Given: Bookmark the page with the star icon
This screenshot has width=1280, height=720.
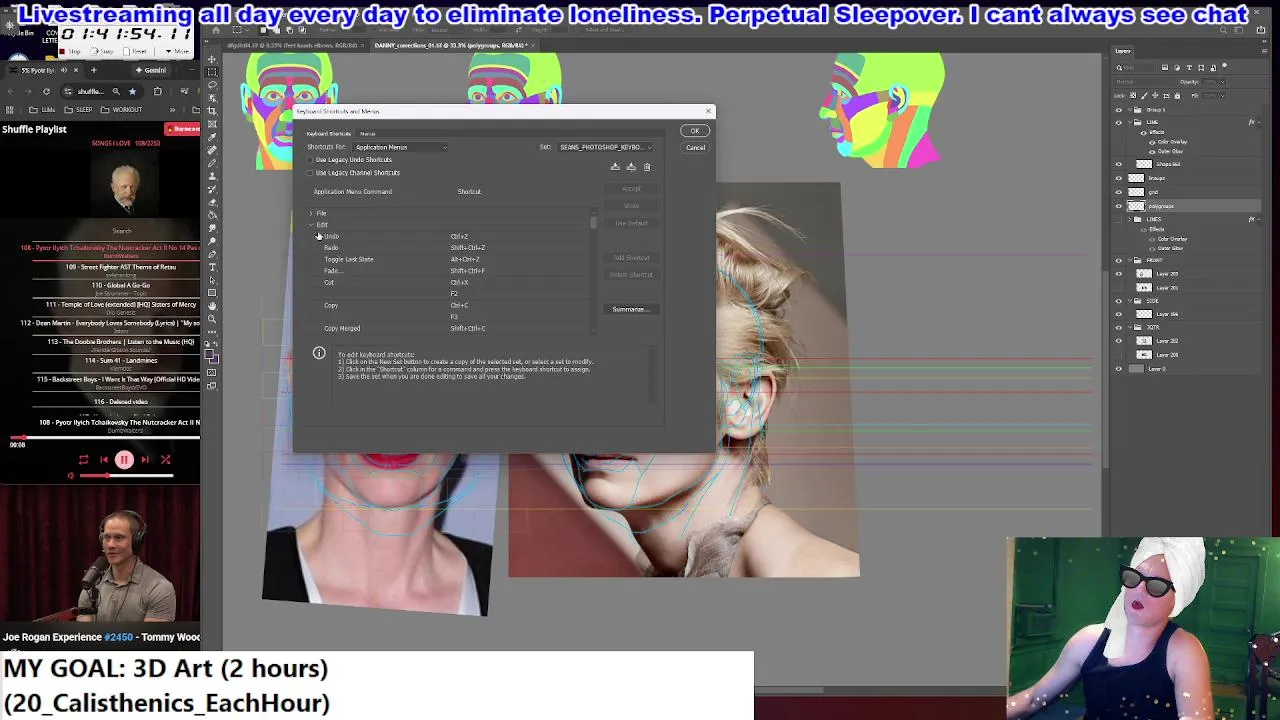Looking at the screenshot, I should pos(132,92).
